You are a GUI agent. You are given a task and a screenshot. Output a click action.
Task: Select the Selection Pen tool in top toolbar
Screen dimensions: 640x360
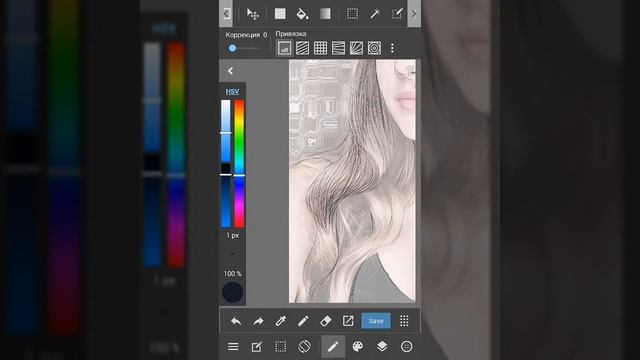coord(397,14)
